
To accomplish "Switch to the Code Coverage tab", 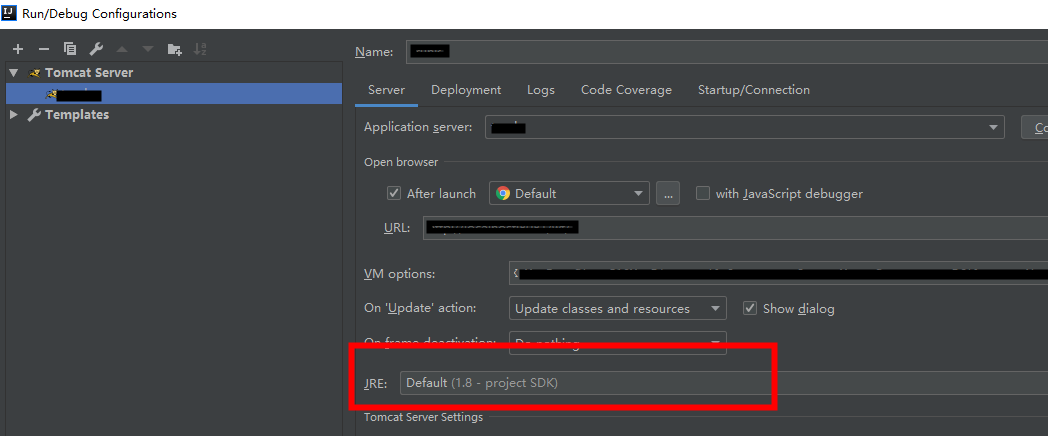I will tap(626, 90).
